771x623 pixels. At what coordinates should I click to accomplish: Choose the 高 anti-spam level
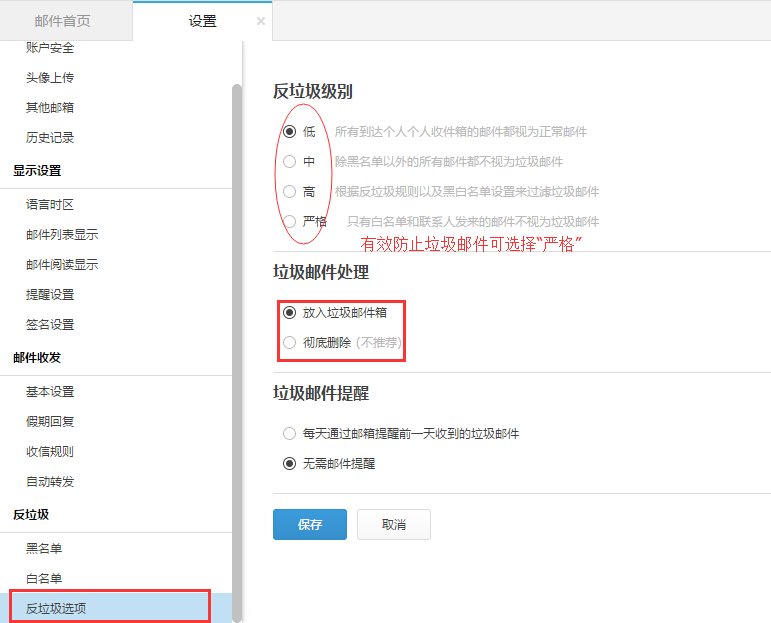290,191
